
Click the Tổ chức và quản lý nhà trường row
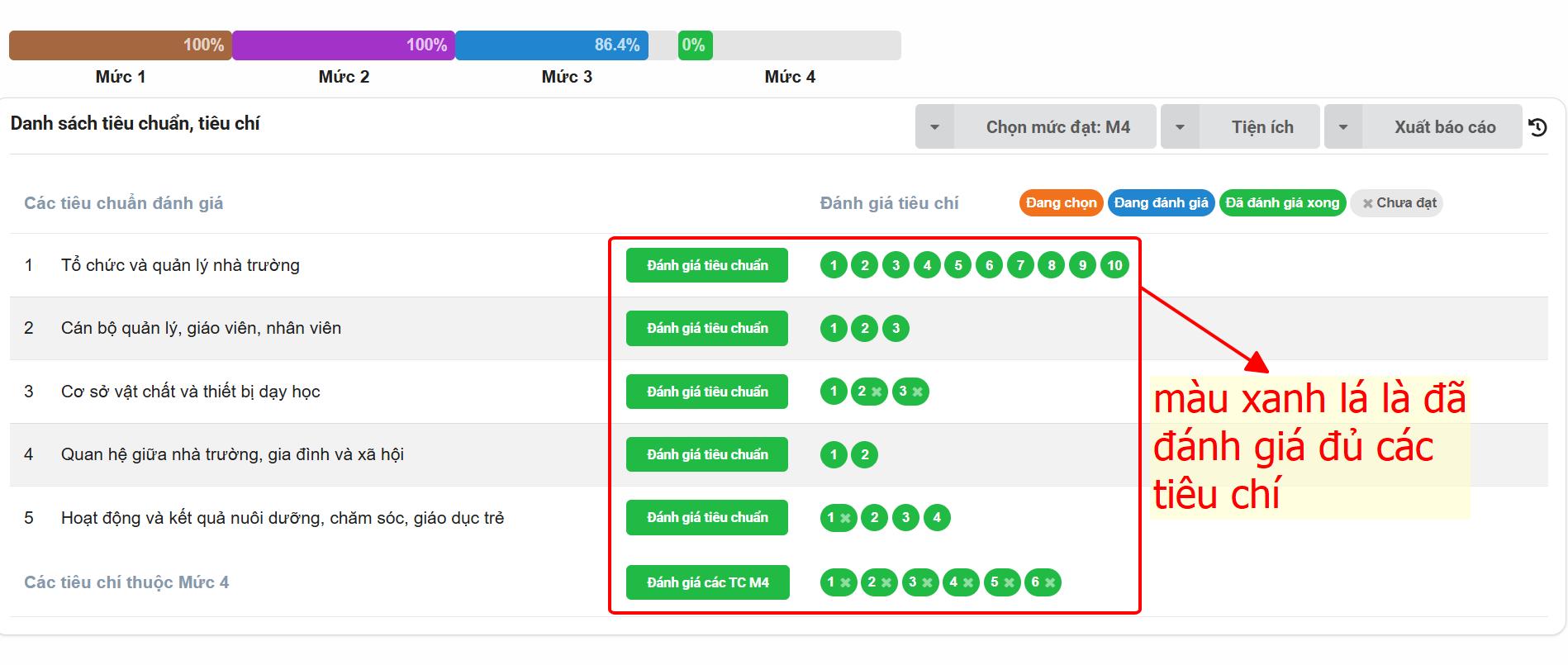pos(180,265)
